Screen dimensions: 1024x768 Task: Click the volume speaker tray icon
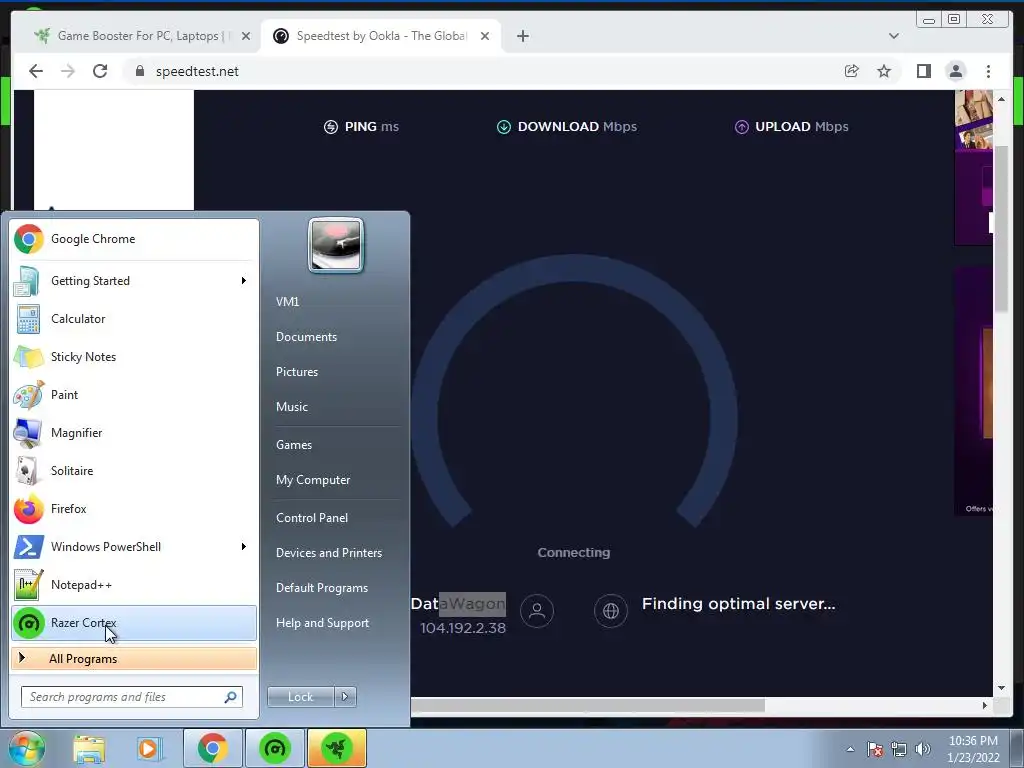pyautogui.click(x=922, y=749)
